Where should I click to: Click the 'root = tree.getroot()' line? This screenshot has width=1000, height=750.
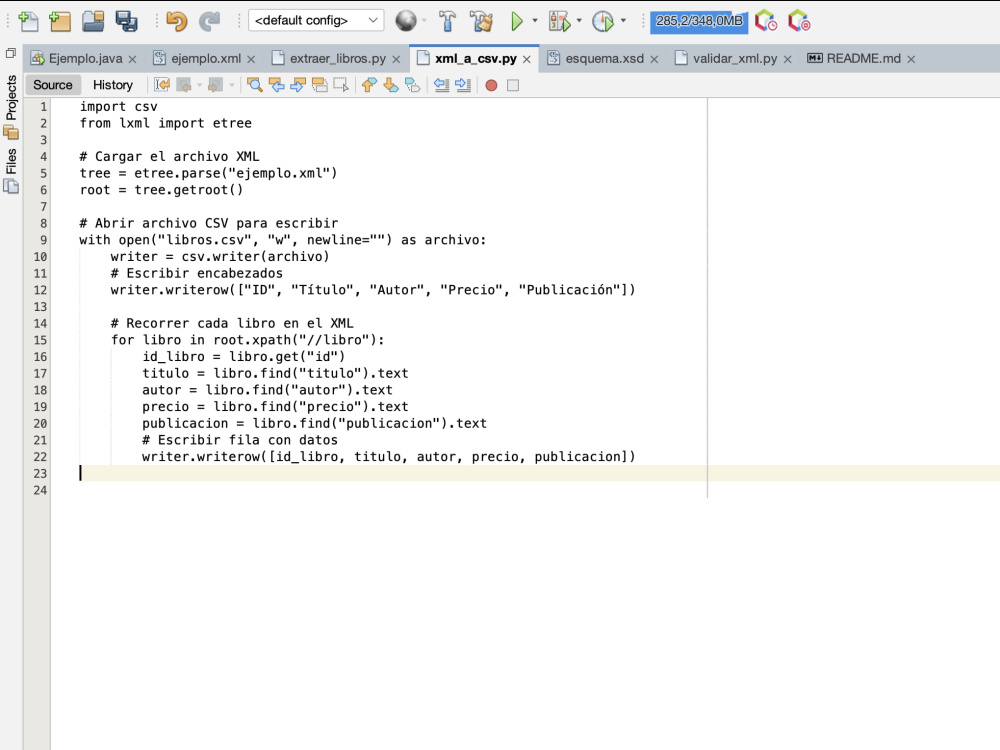[x=161, y=189]
